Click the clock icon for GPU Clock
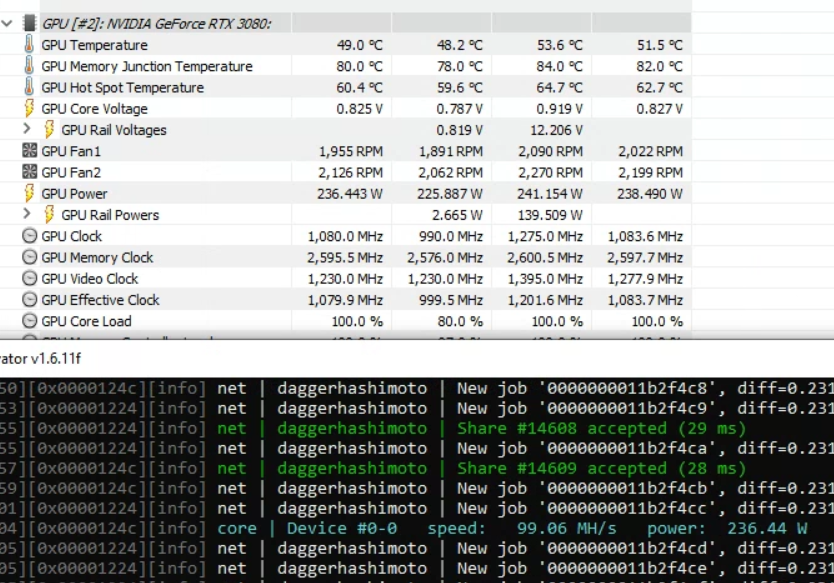This screenshot has width=834, height=583. point(30,236)
